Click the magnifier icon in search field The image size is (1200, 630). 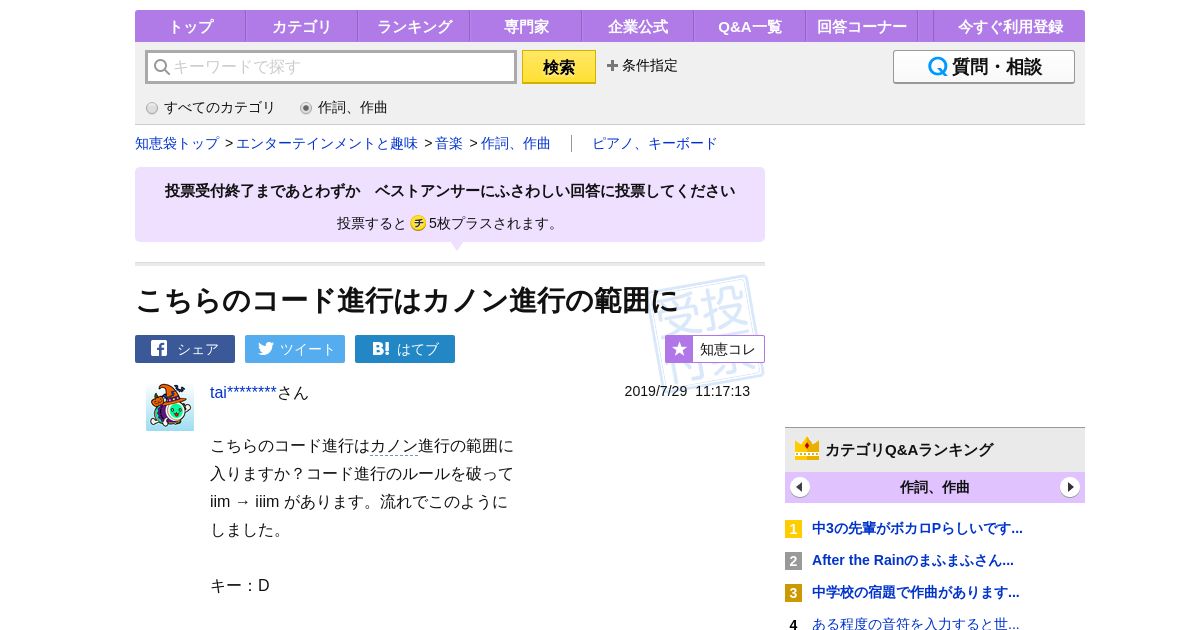click(162, 67)
